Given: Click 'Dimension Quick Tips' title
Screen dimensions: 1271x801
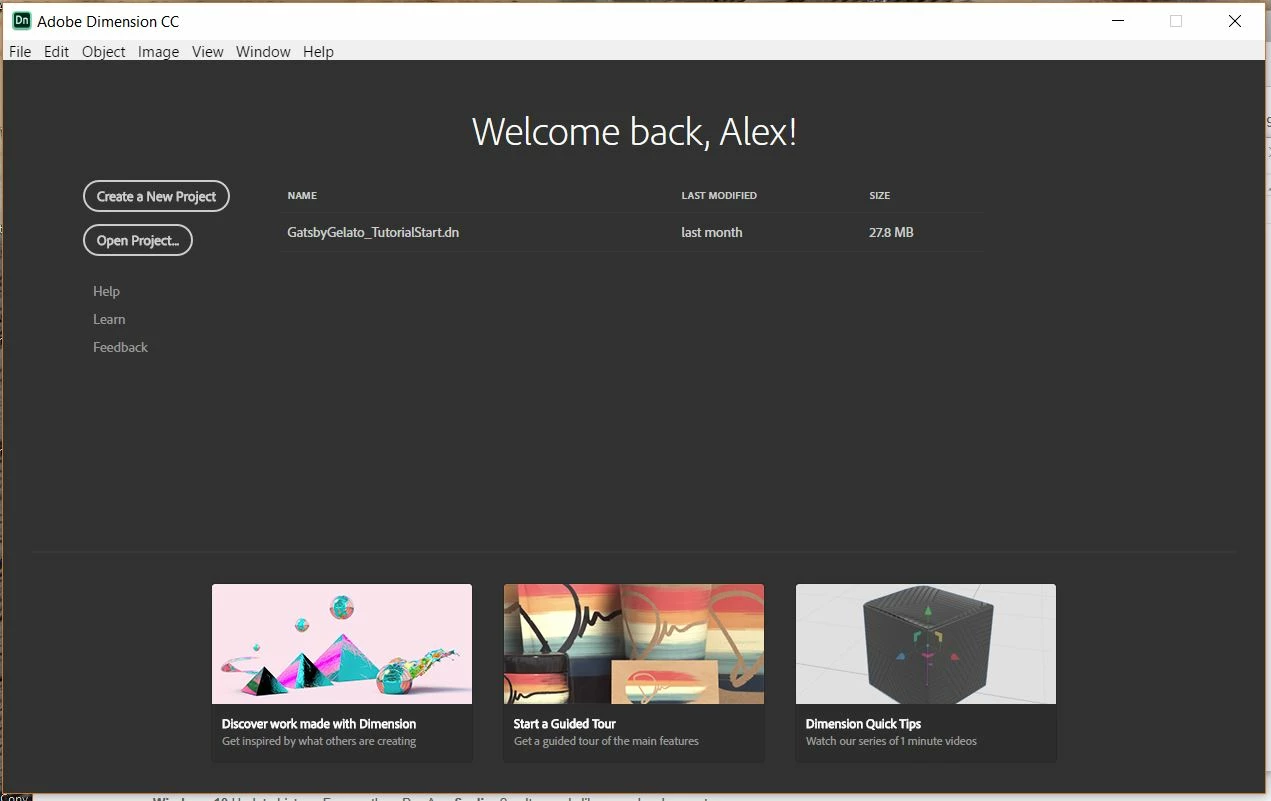Looking at the screenshot, I should pos(863,724).
